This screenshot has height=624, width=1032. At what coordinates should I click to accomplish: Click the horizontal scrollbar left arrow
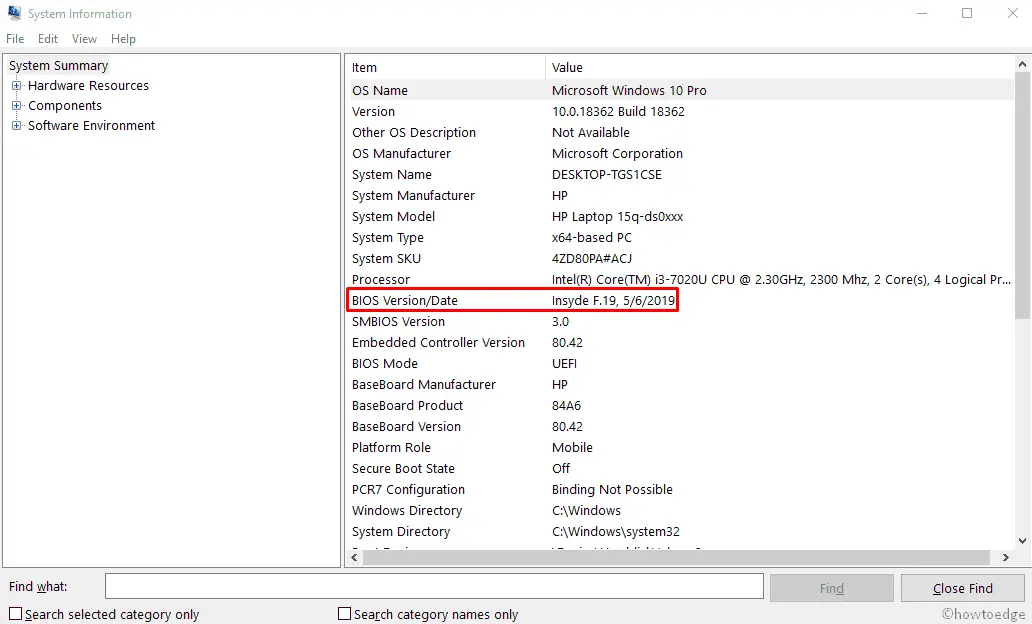tap(354, 557)
